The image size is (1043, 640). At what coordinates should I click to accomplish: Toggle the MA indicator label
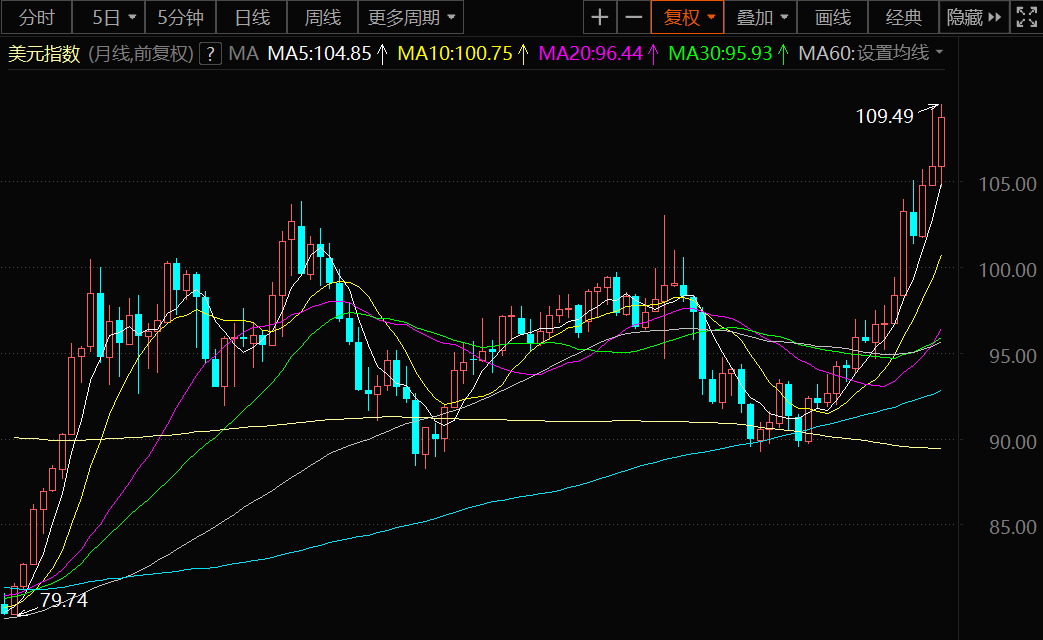click(x=243, y=54)
